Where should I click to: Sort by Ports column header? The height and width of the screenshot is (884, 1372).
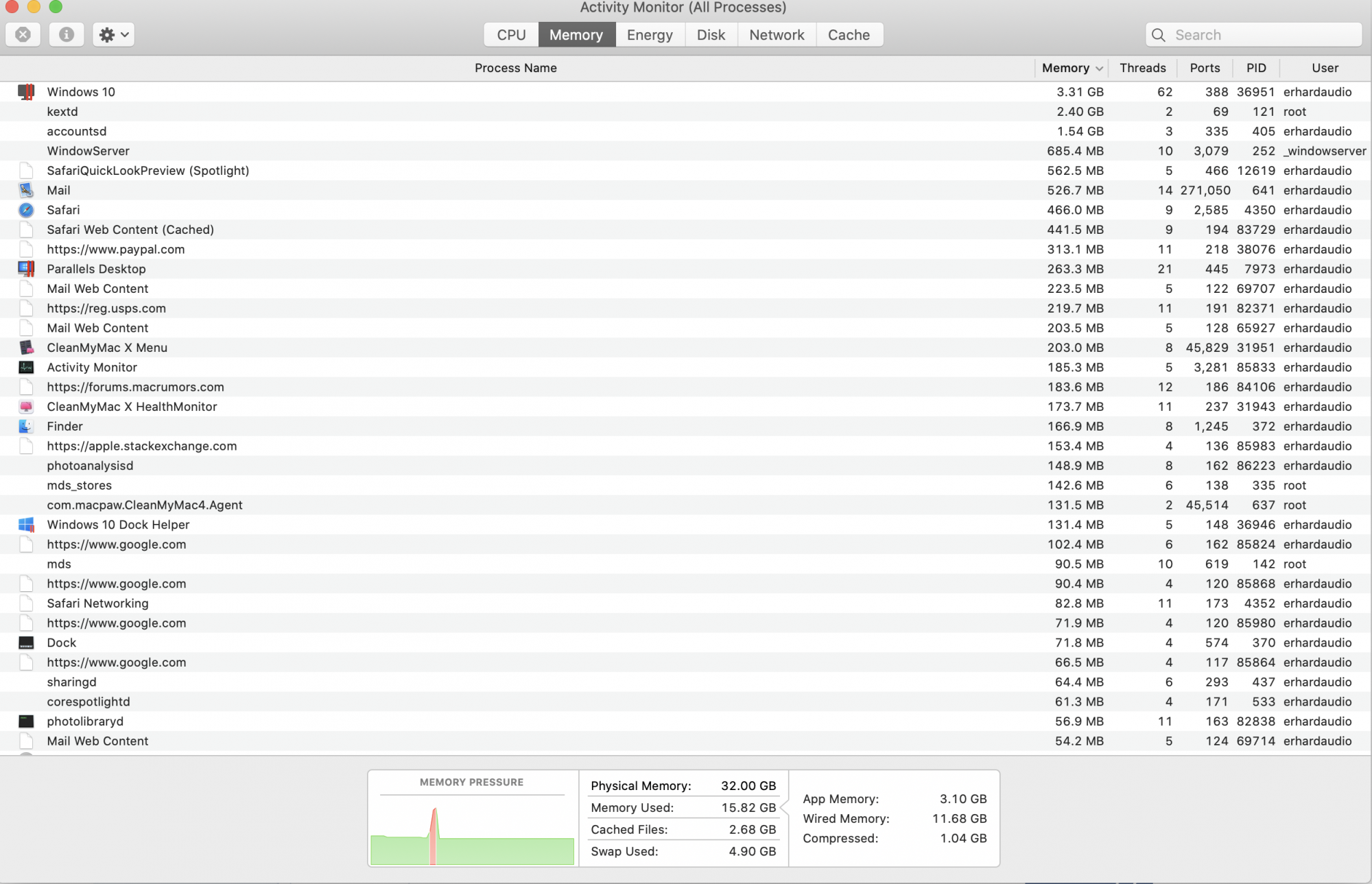point(1205,68)
